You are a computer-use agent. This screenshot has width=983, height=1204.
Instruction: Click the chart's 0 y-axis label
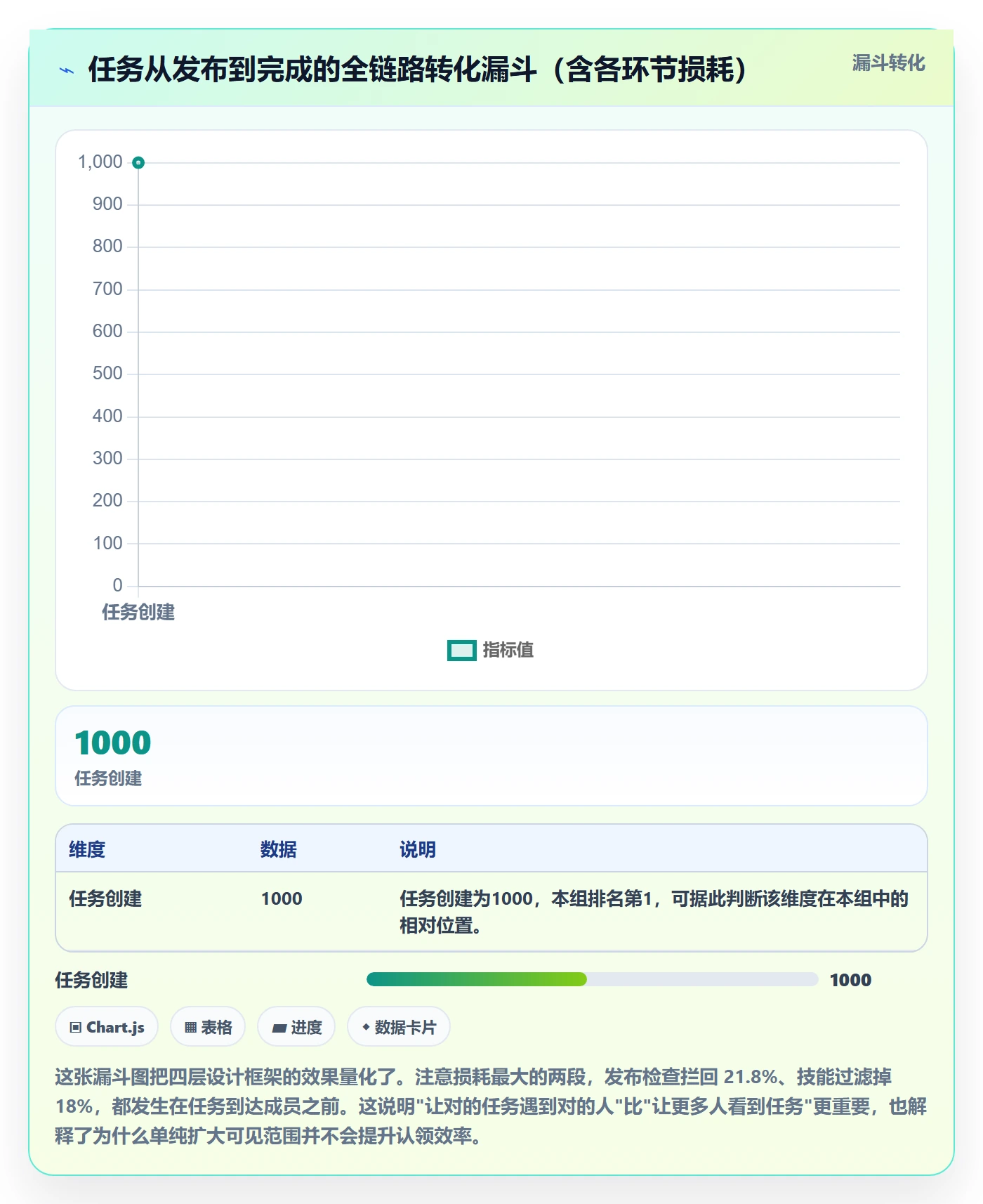(x=117, y=585)
